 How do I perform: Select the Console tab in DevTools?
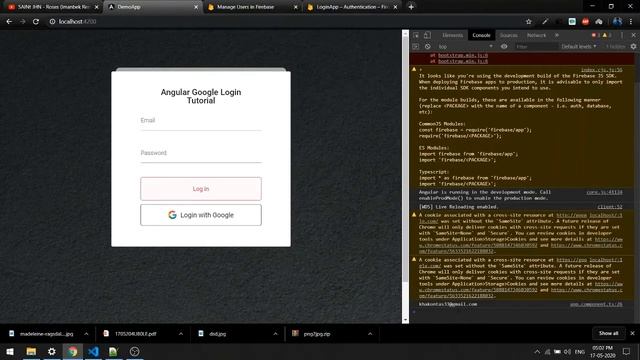(481, 35)
